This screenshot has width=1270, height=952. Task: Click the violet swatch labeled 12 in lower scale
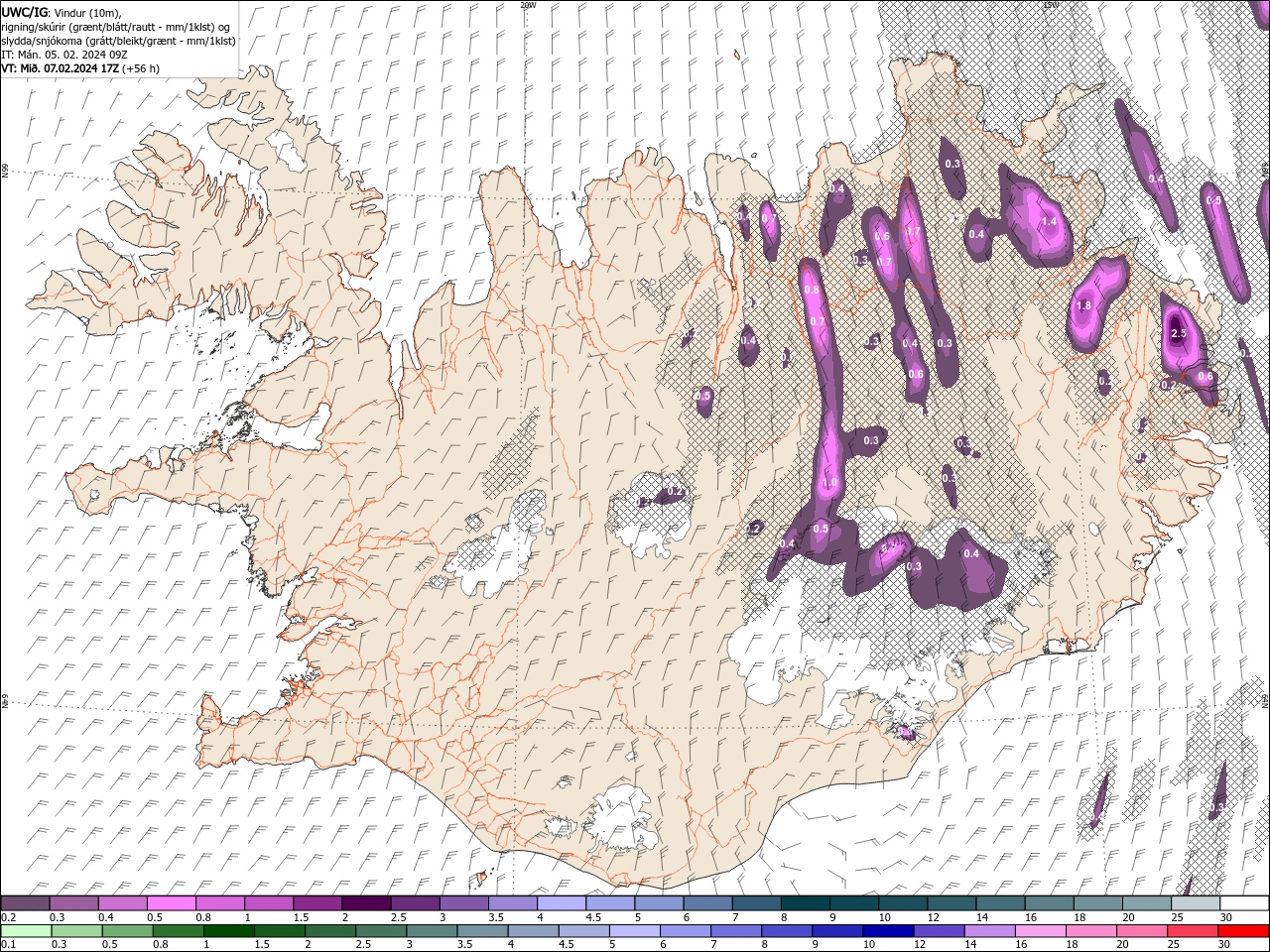point(939,930)
